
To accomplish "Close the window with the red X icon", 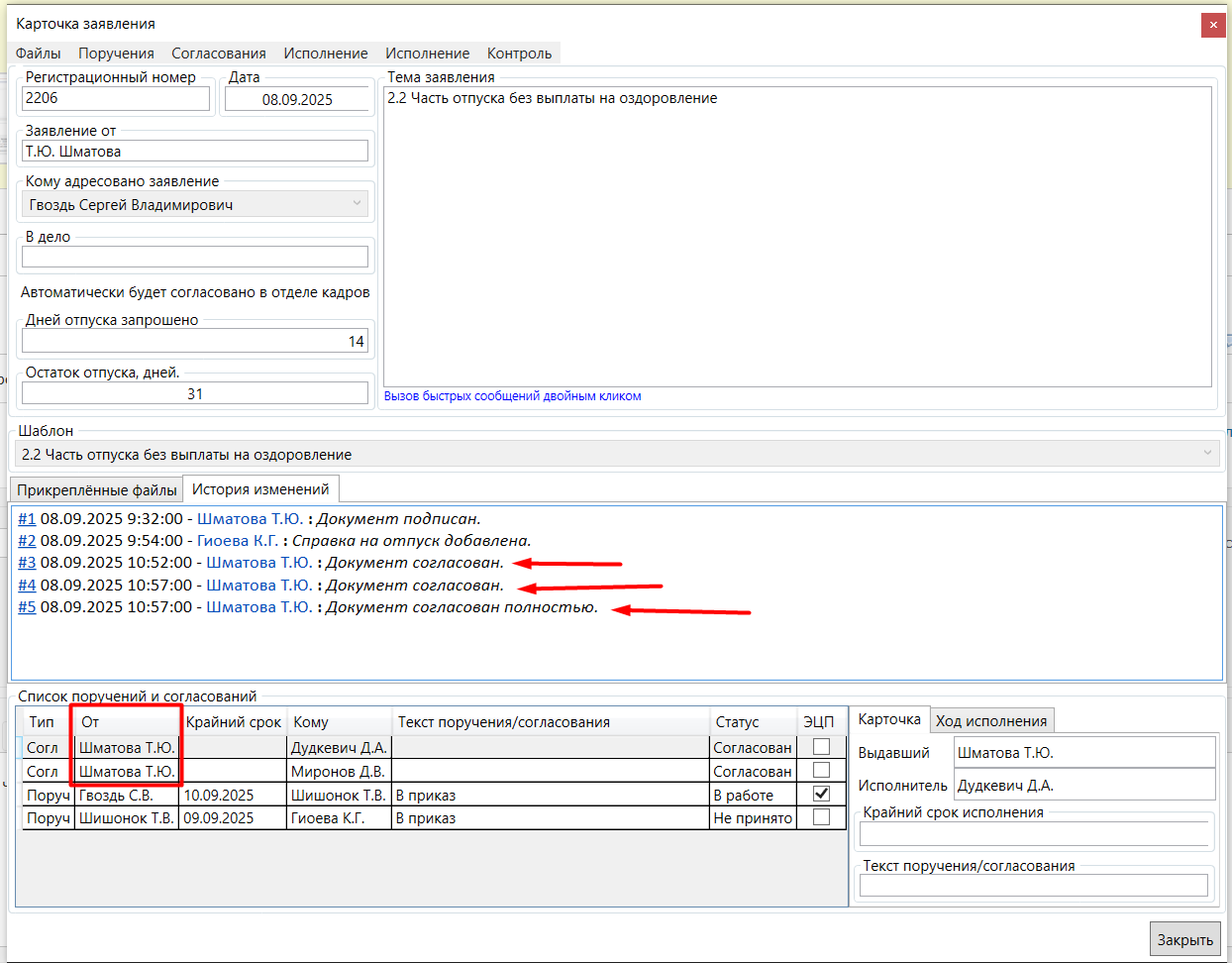I will pyautogui.click(x=1213, y=25).
